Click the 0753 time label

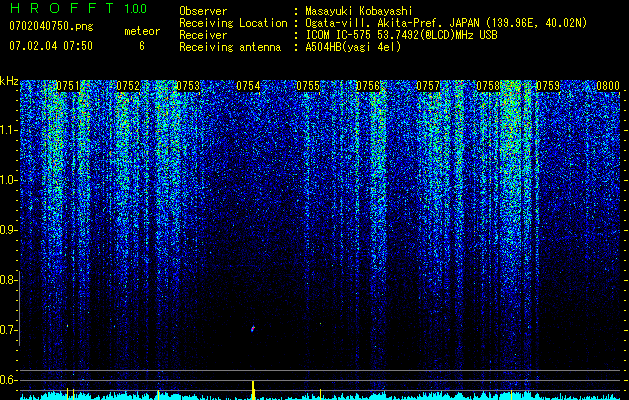[188, 86]
